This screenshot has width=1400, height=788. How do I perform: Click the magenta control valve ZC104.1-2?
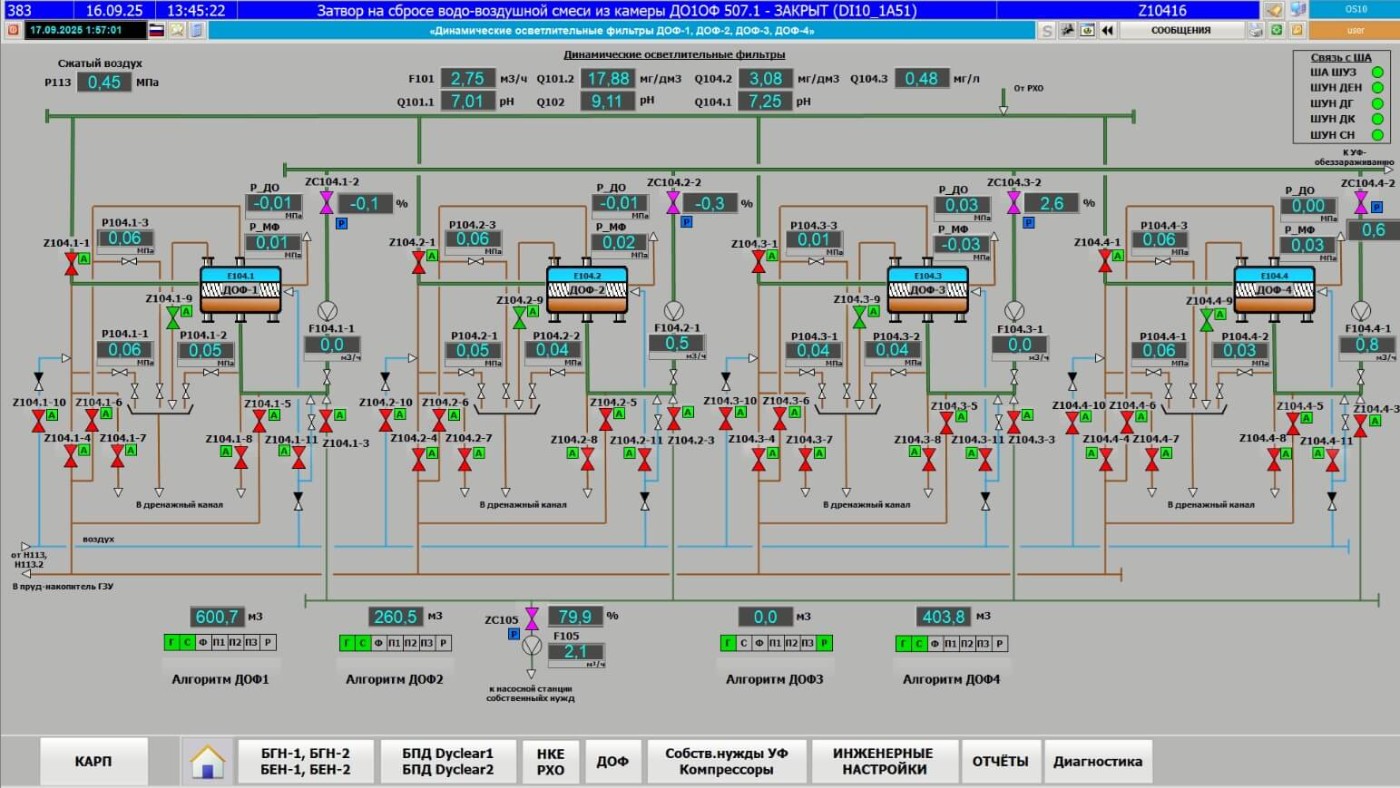click(x=326, y=203)
